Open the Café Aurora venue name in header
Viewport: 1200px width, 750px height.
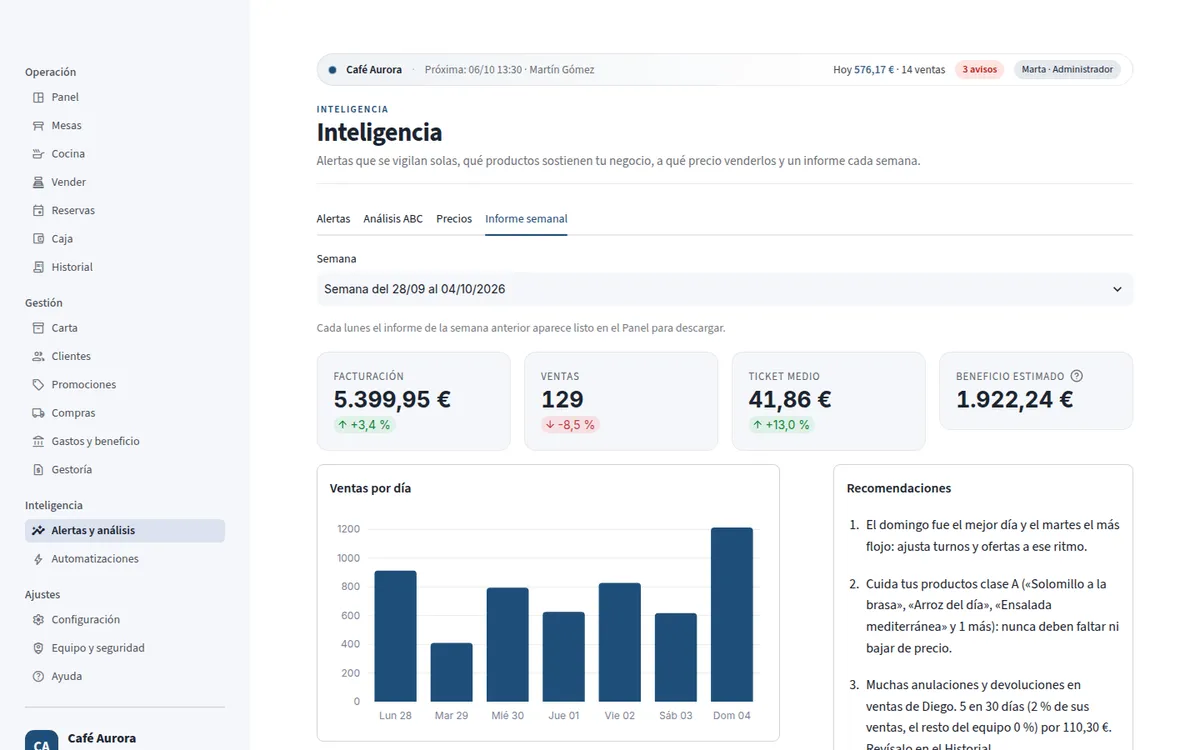pyautogui.click(x=374, y=70)
